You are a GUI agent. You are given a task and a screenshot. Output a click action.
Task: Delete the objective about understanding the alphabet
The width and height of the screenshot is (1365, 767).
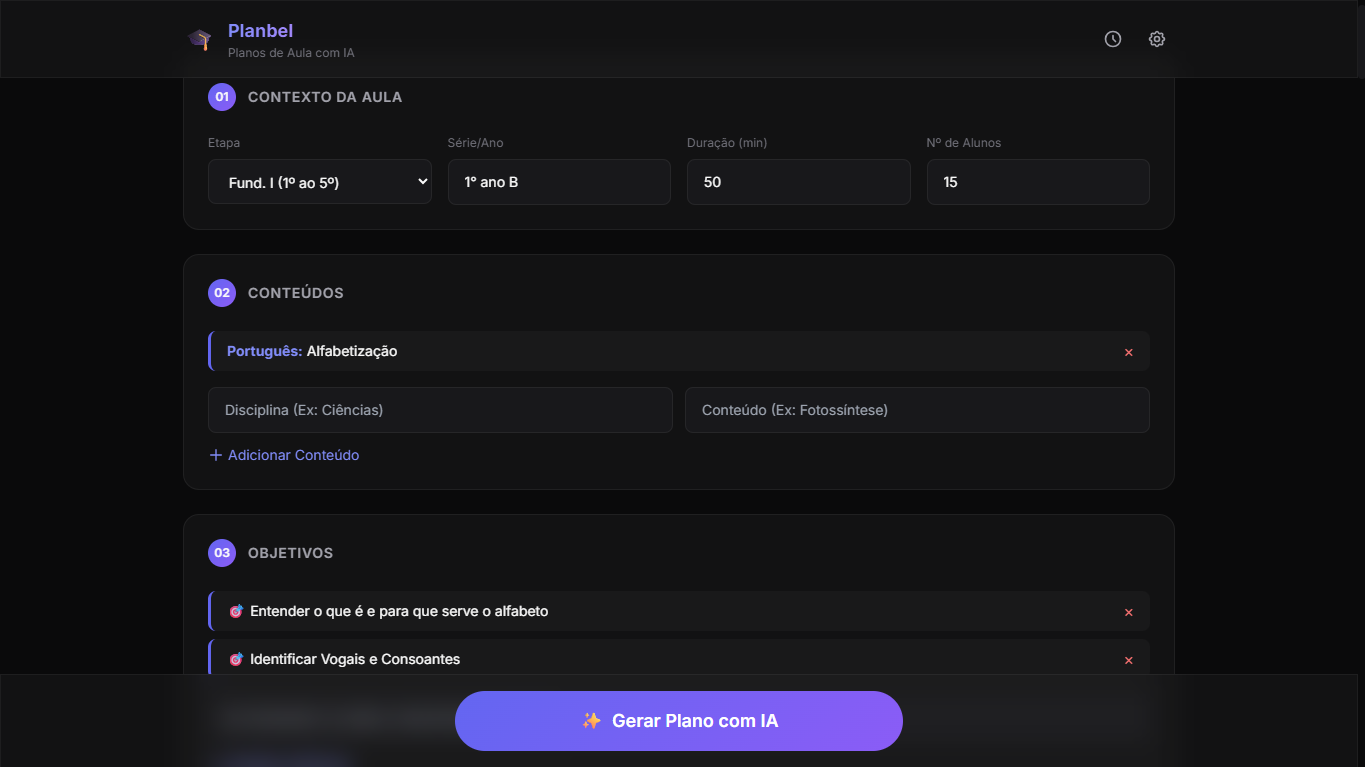point(1128,611)
